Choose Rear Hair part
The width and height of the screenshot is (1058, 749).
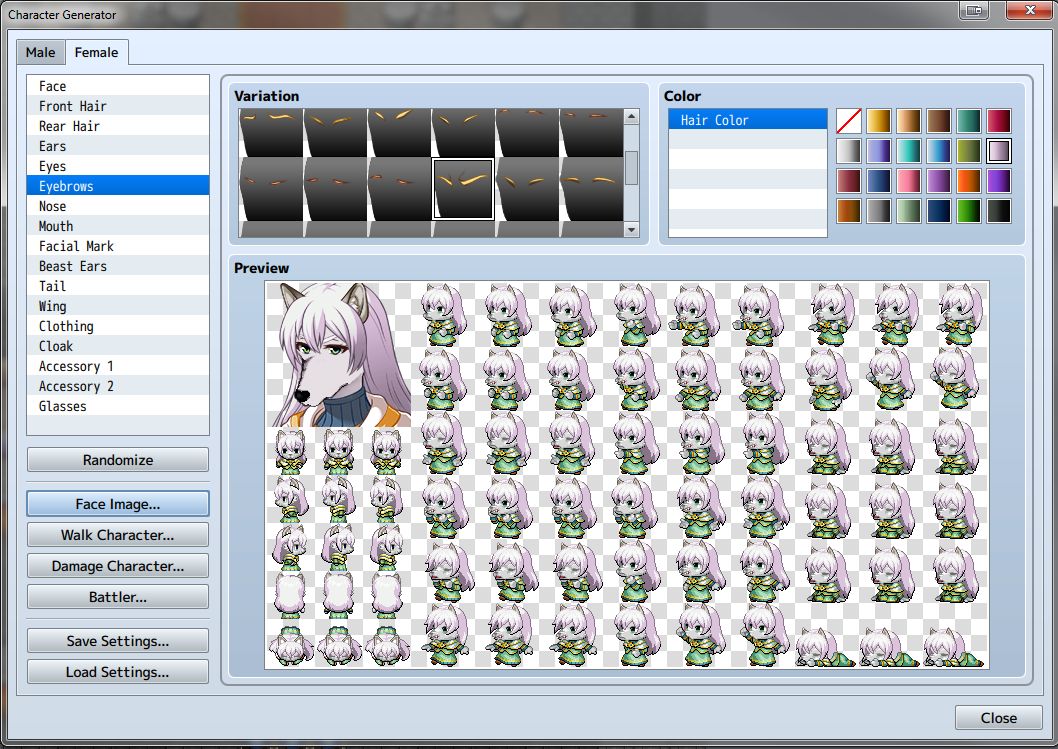pos(118,126)
